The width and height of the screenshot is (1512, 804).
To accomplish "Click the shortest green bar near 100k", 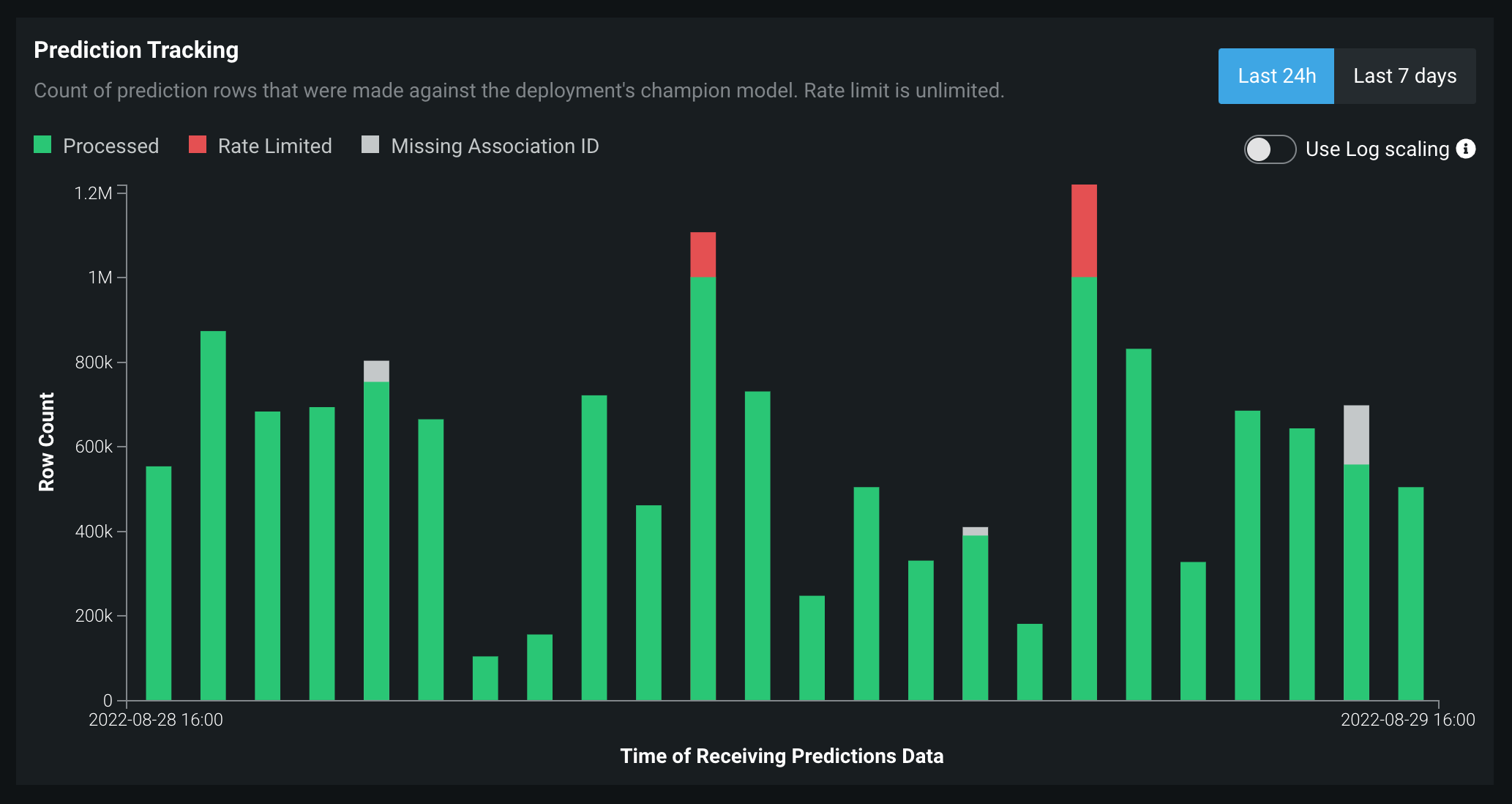I will click(x=485, y=678).
